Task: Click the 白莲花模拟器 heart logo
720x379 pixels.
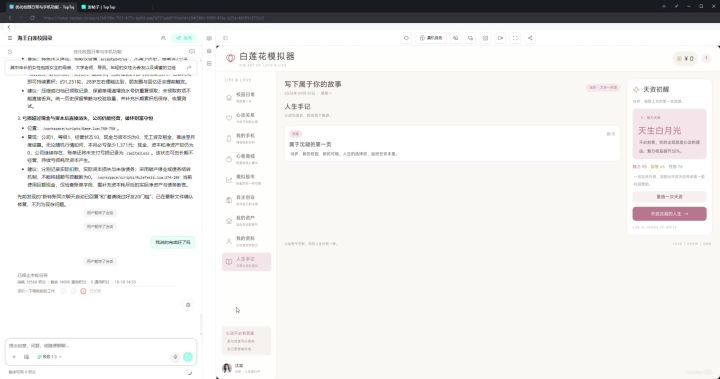Action: point(231,58)
